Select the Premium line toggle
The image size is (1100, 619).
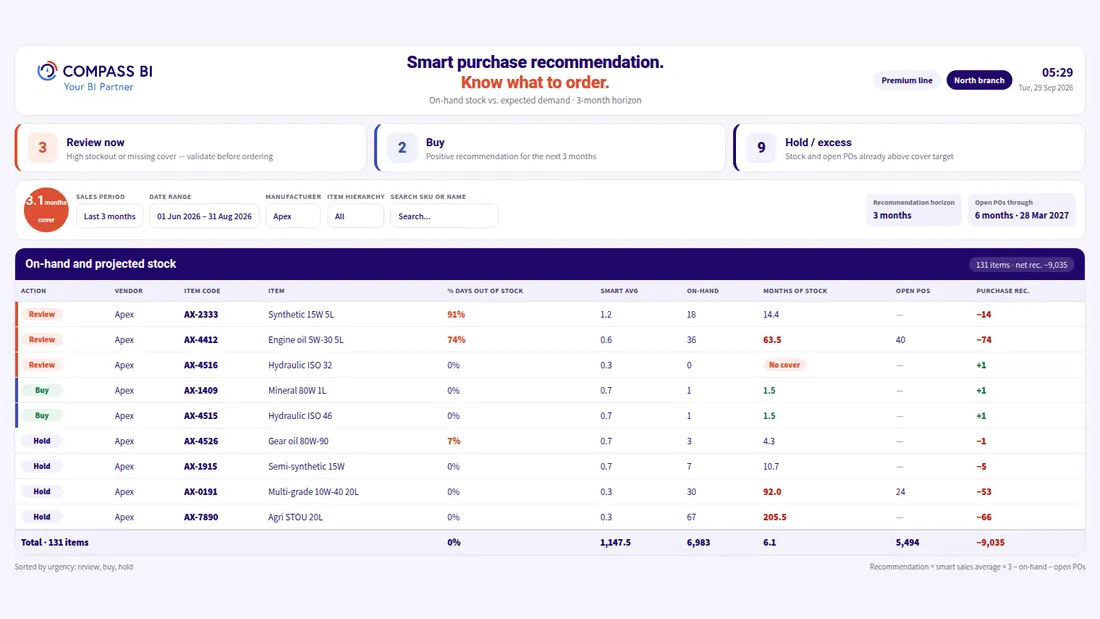[906, 80]
